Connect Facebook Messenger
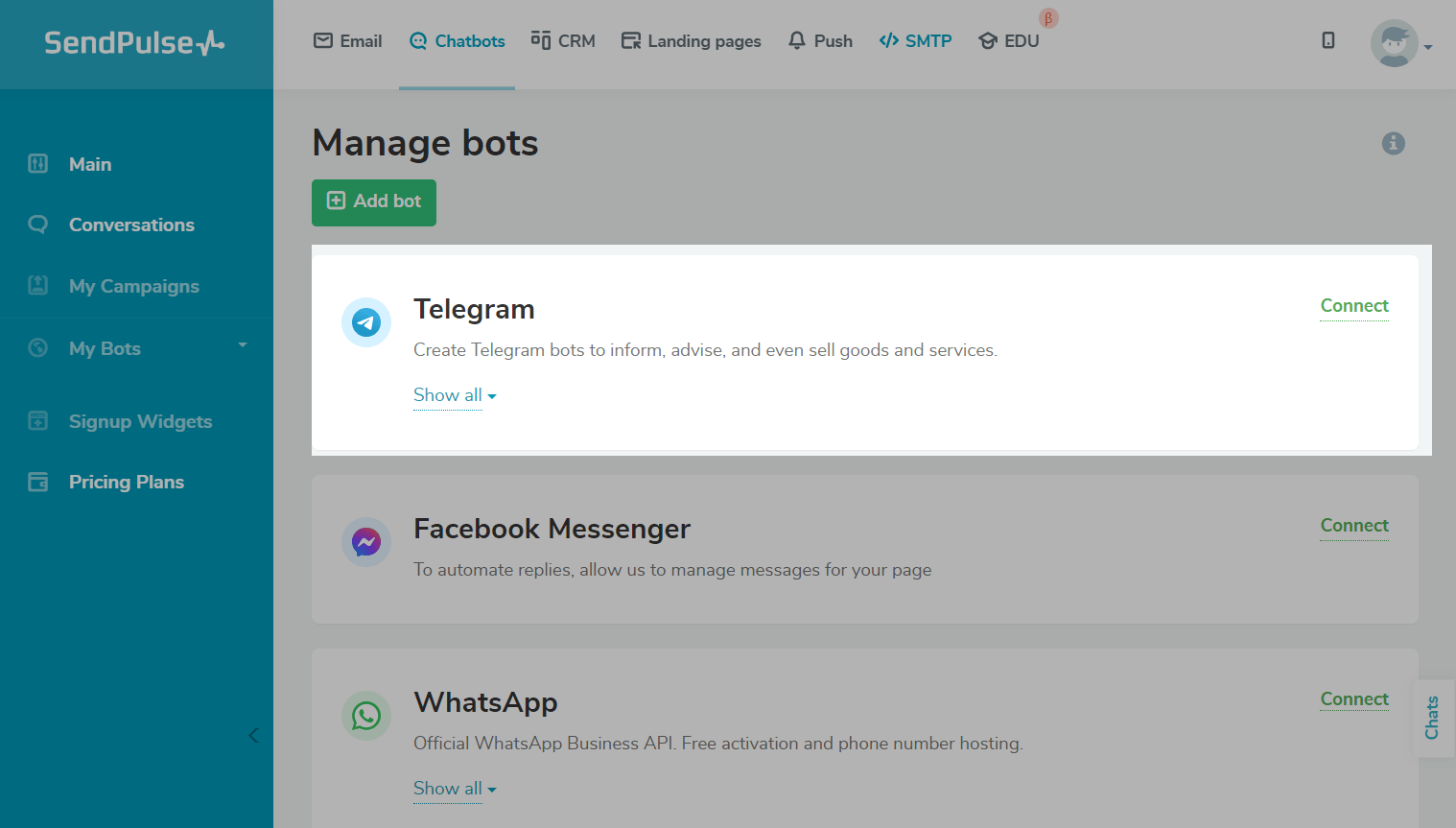This screenshot has height=828, width=1456. (x=1354, y=526)
